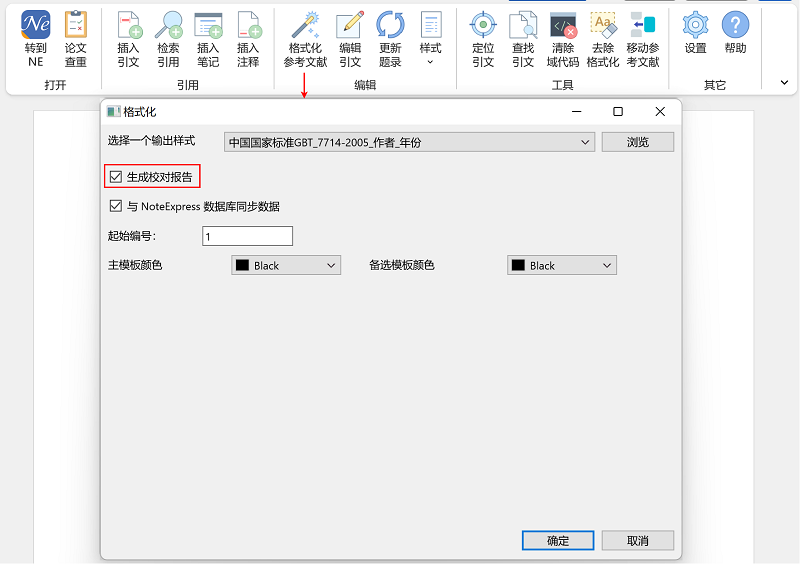Open 编辑引文 edit citation tool
The width and height of the screenshot is (800, 564).
[x=350, y=39]
